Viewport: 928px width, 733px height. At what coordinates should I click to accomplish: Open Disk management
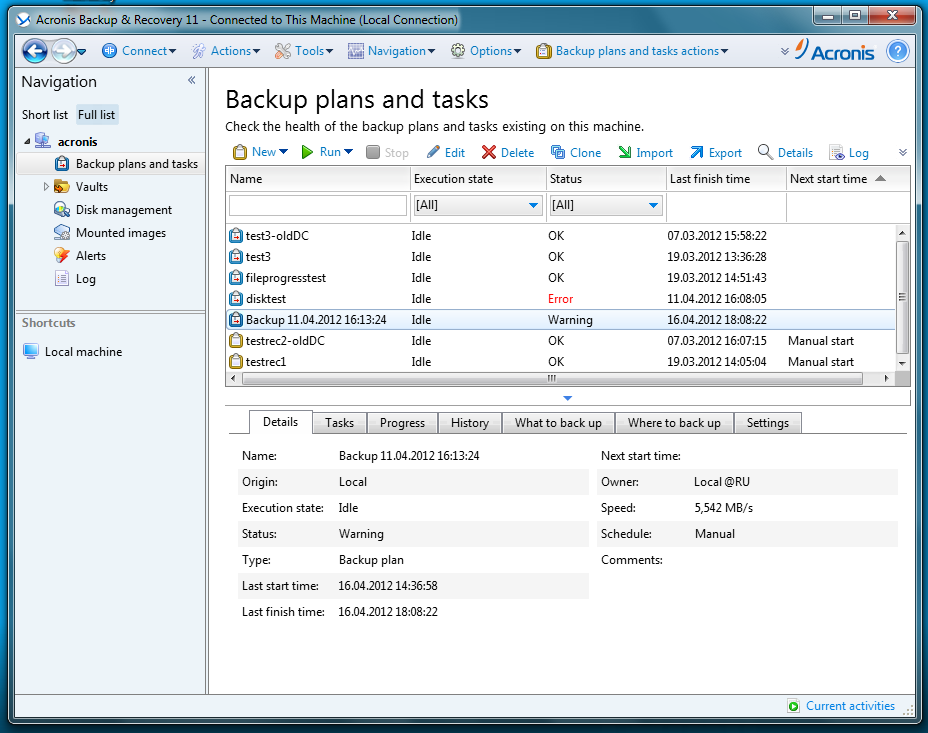[112, 210]
